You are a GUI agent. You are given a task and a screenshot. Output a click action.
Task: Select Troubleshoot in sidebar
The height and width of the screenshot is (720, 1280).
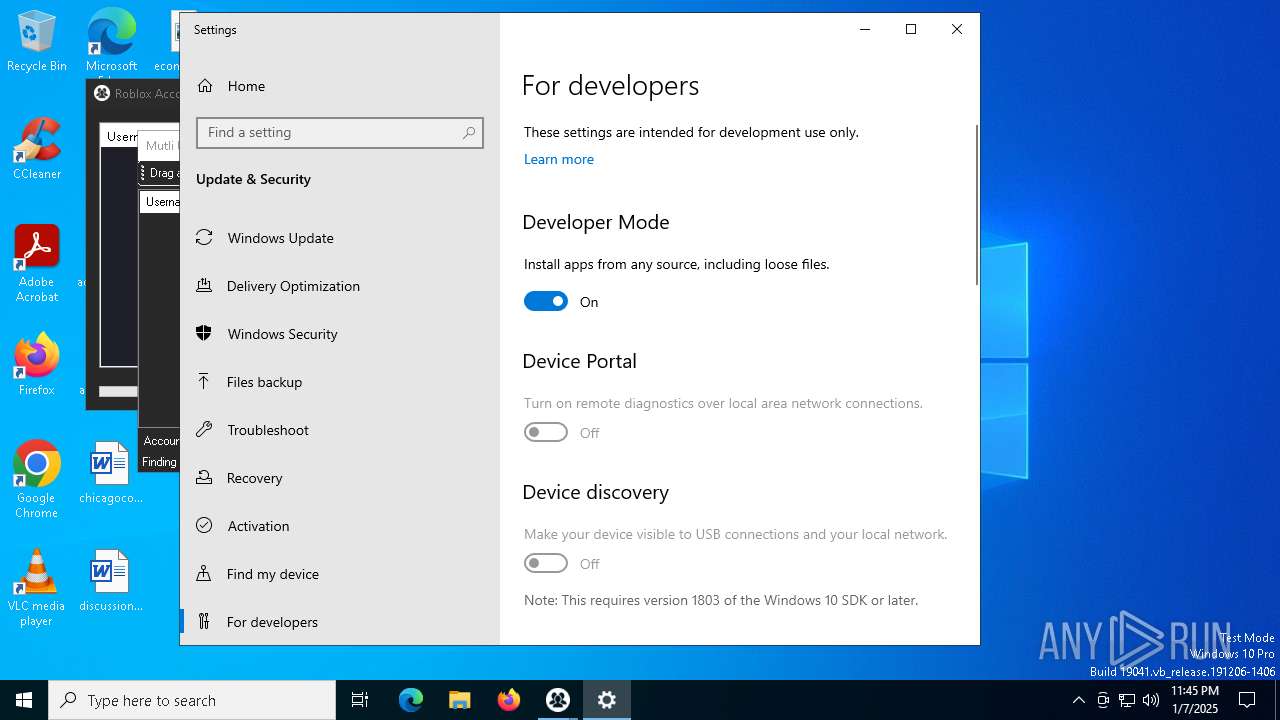[x=340, y=429]
